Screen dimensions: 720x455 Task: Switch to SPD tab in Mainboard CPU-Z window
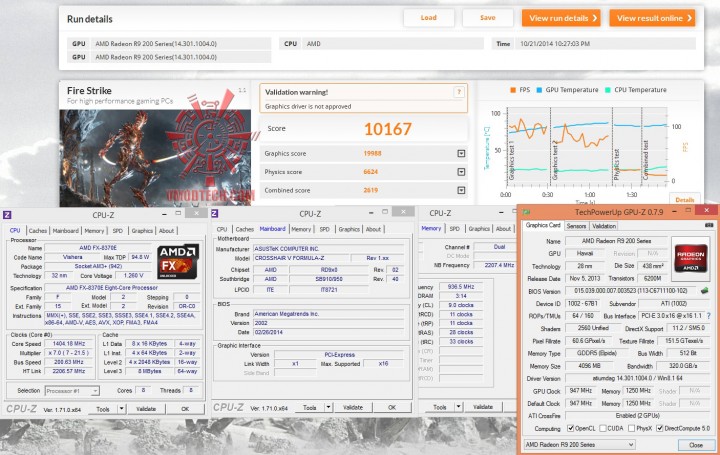[325, 229]
